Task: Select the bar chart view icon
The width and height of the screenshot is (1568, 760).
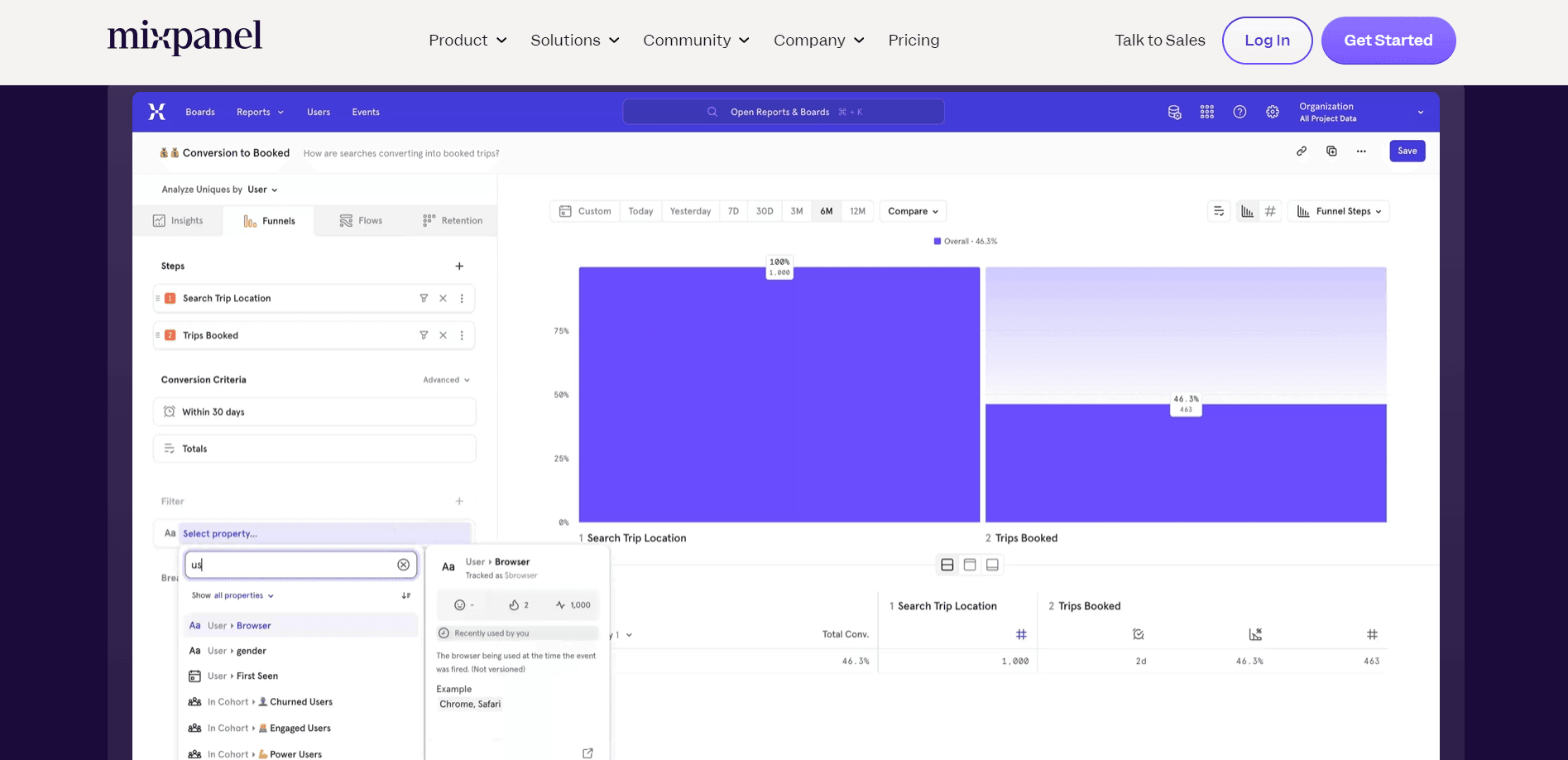Action: [1247, 211]
